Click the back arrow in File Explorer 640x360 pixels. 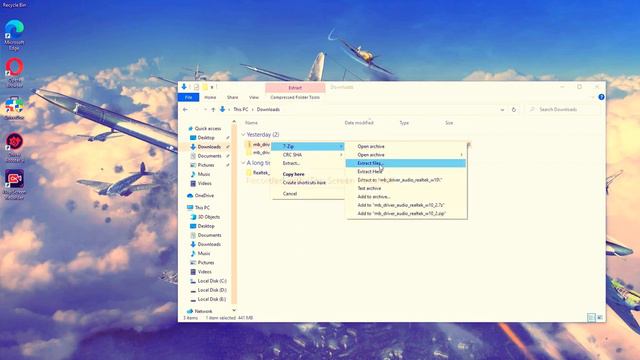tap(185, 109)
